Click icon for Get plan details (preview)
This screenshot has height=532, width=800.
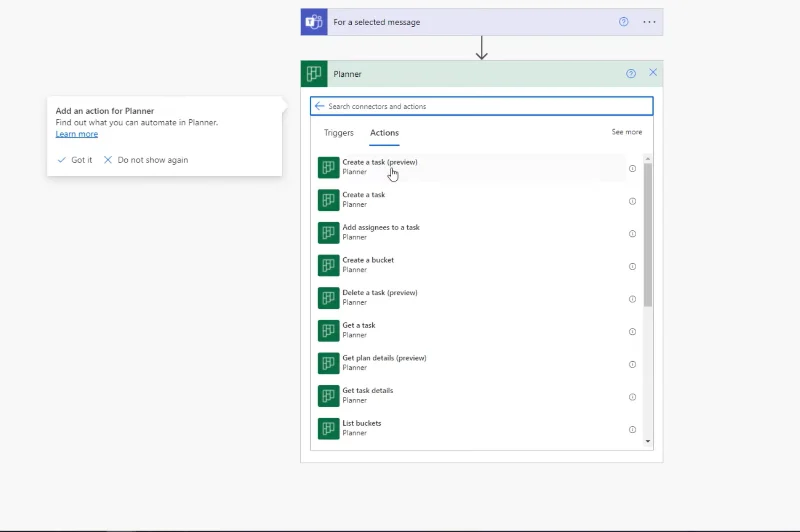329,363
